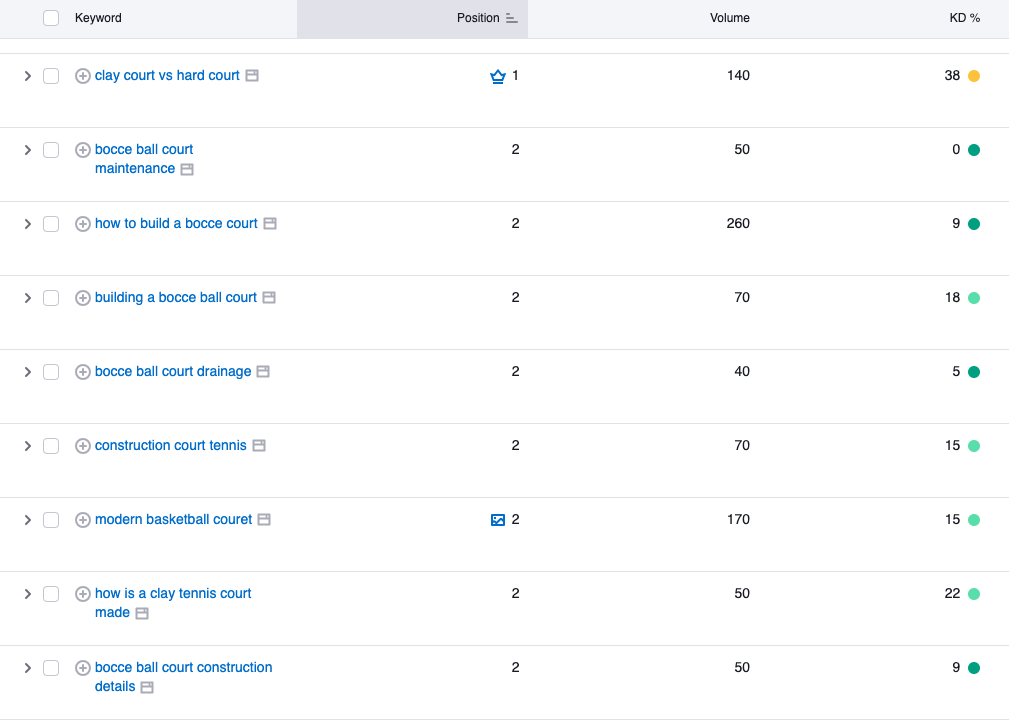The width and height of the screenshot is (1009, 722).
Task: Expand the clay court vs hard court row
Action: click(28, 76)
